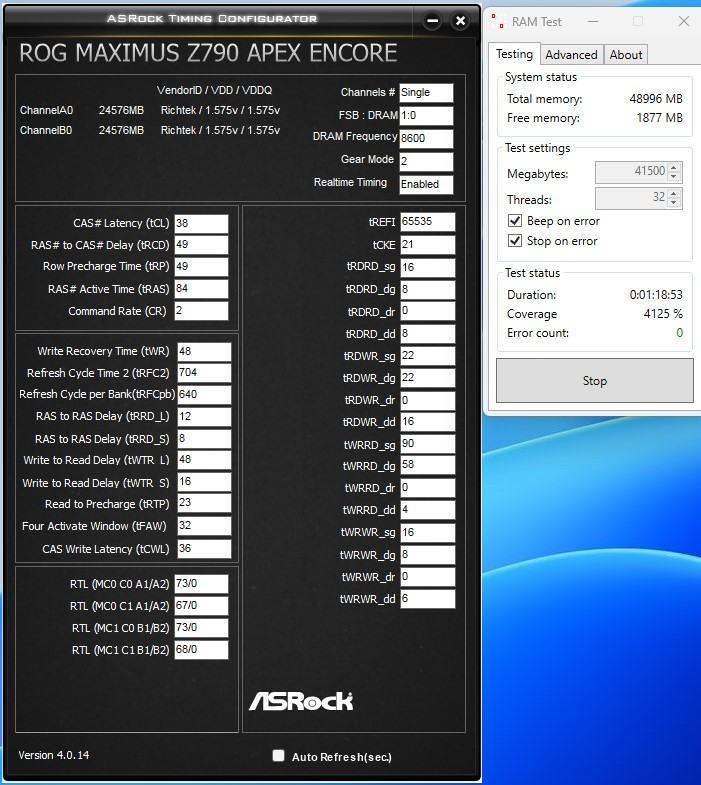Click the RTL MC0 C1 A1/A2 field
This screenshot has height=785, width=701.
pyautogui.click(x=201, y=606)
